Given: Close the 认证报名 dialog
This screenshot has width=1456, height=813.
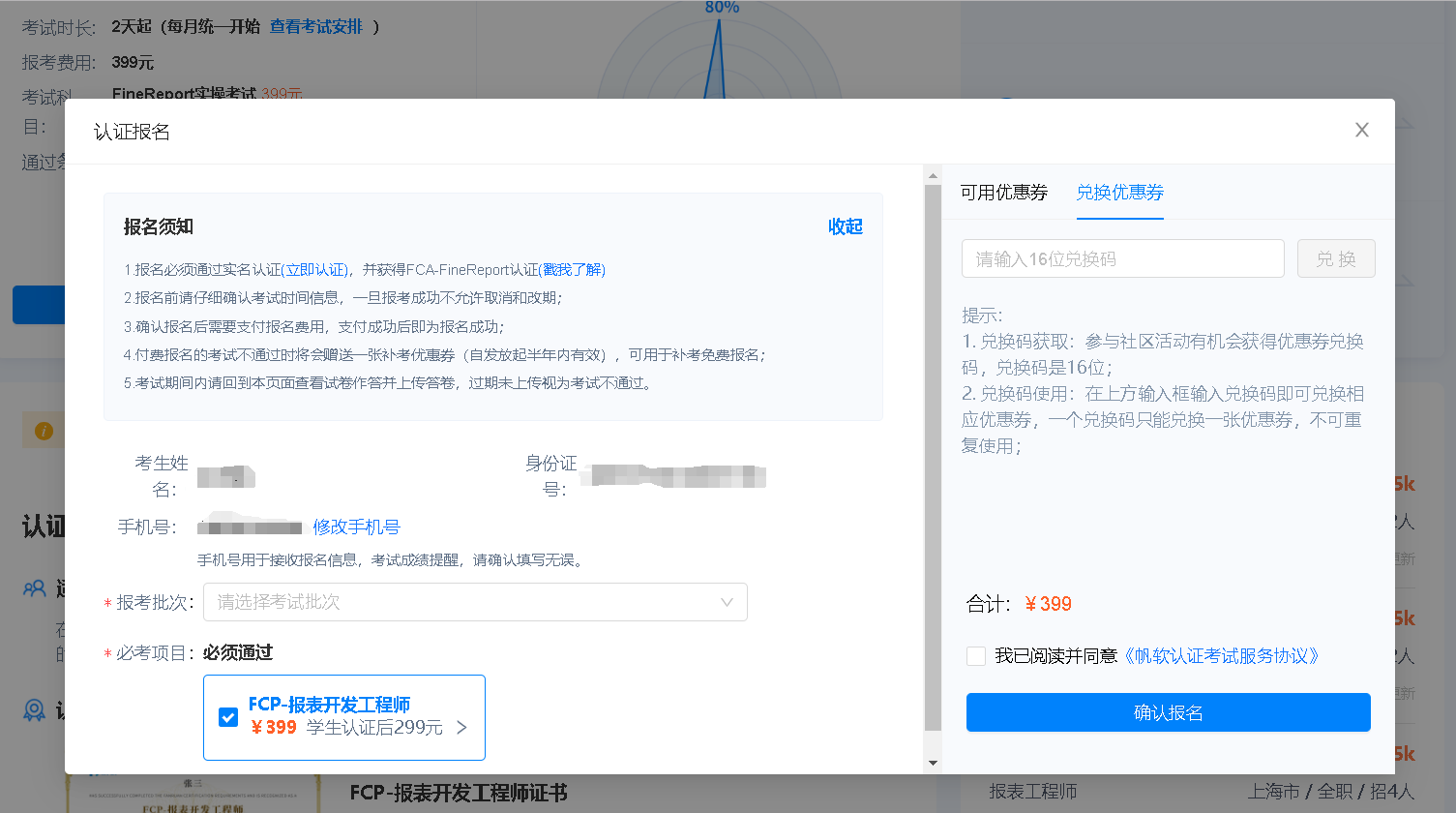Looking at the screenshot, I should (1361, 130).
